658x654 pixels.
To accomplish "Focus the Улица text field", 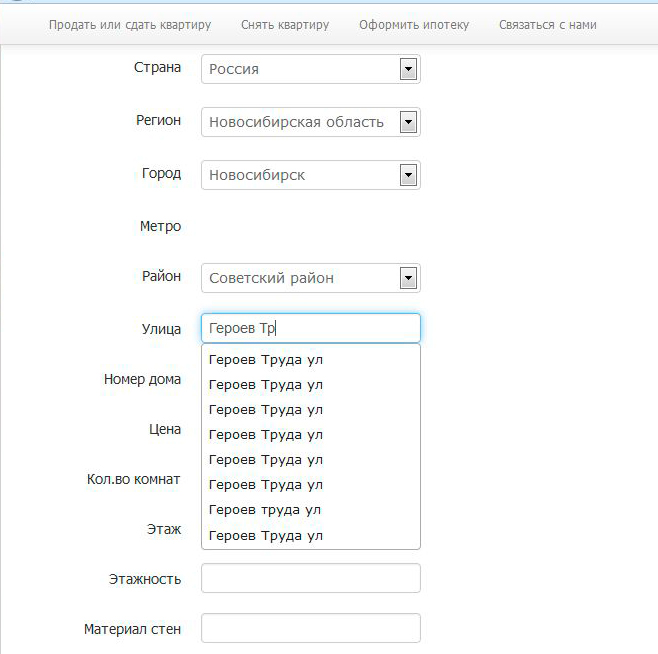I will click(311, 328).
